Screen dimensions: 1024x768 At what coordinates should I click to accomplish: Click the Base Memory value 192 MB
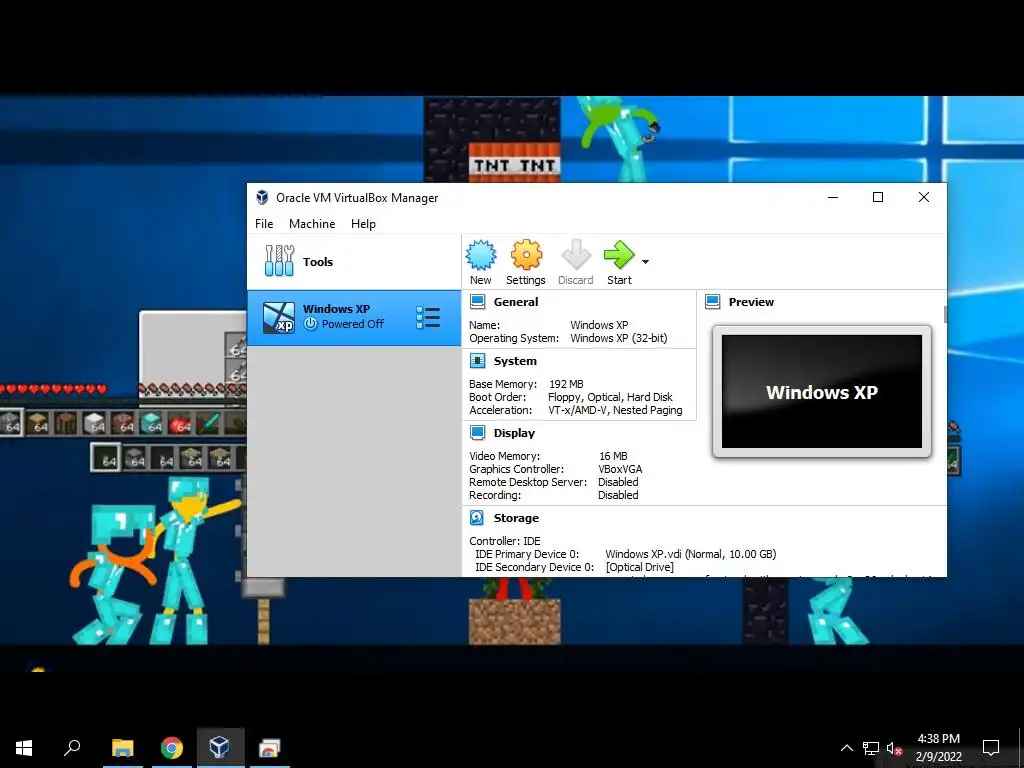pyautogui.click(x=566, y=384)
